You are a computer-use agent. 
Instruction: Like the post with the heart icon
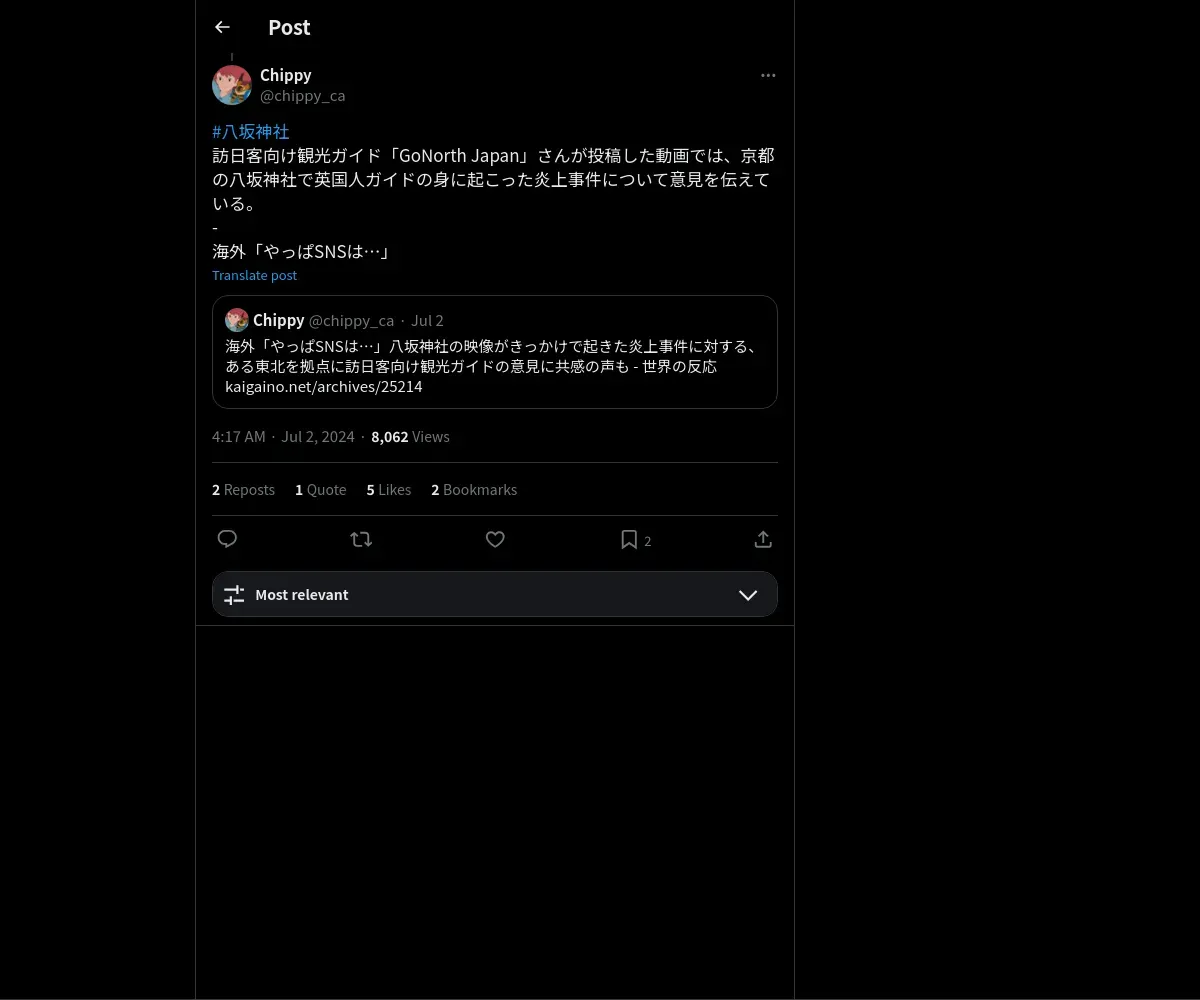coord(495,539)
